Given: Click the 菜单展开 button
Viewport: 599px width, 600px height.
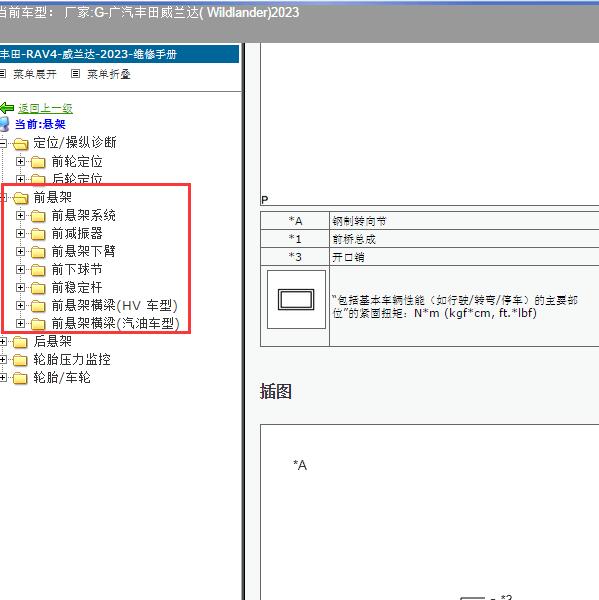Looking at the screenshot, I should pos(35,74).
